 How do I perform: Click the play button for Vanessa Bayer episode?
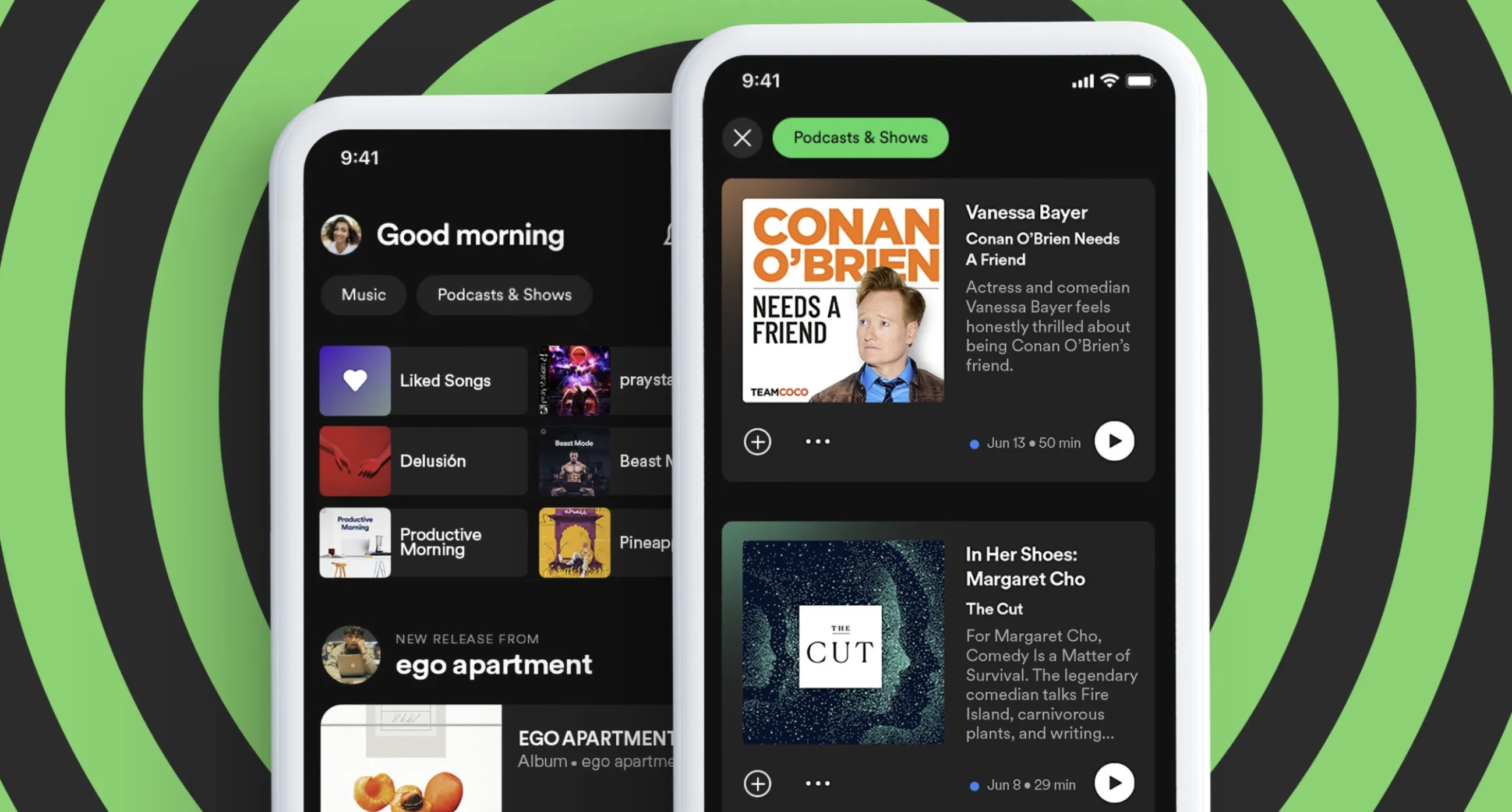[1118, 441]
